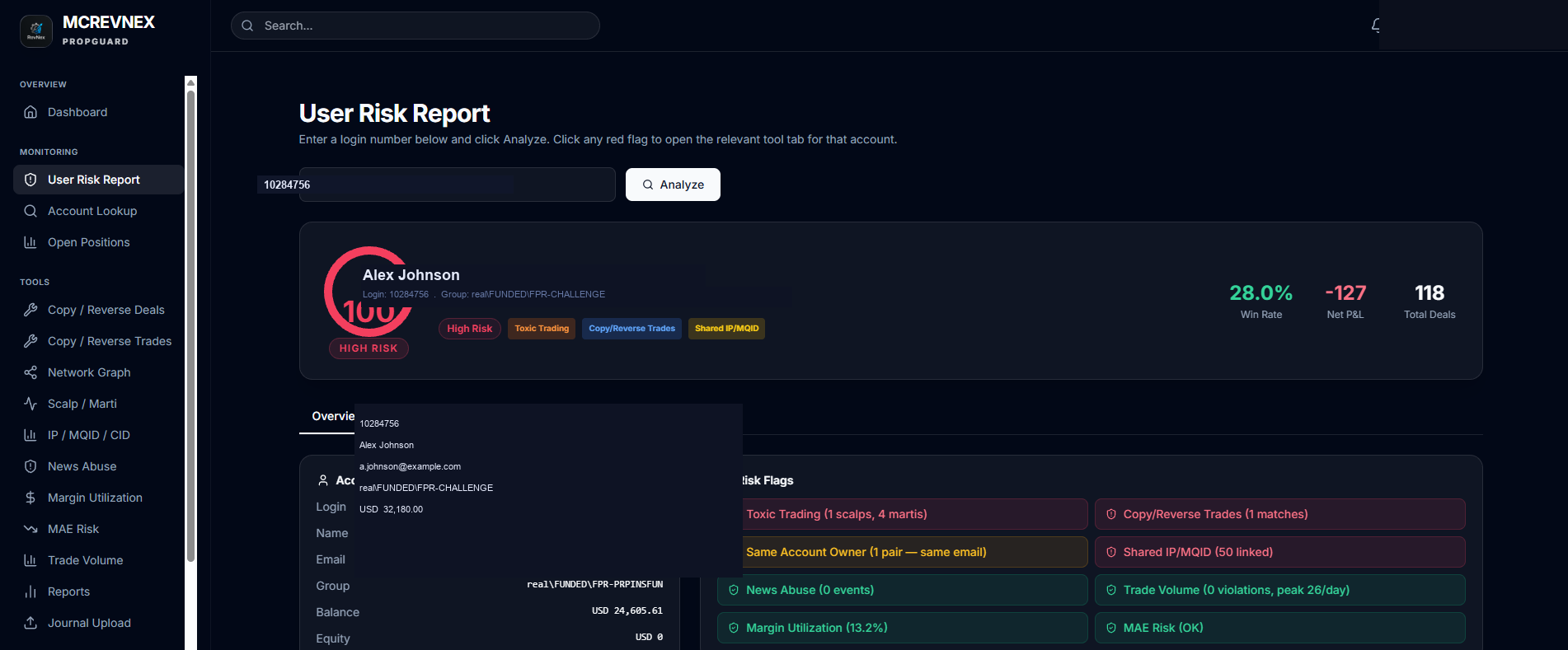The image size is (1568, 650).
Task: Click the Toxic Trading tag badge
Action: point(542,329)
